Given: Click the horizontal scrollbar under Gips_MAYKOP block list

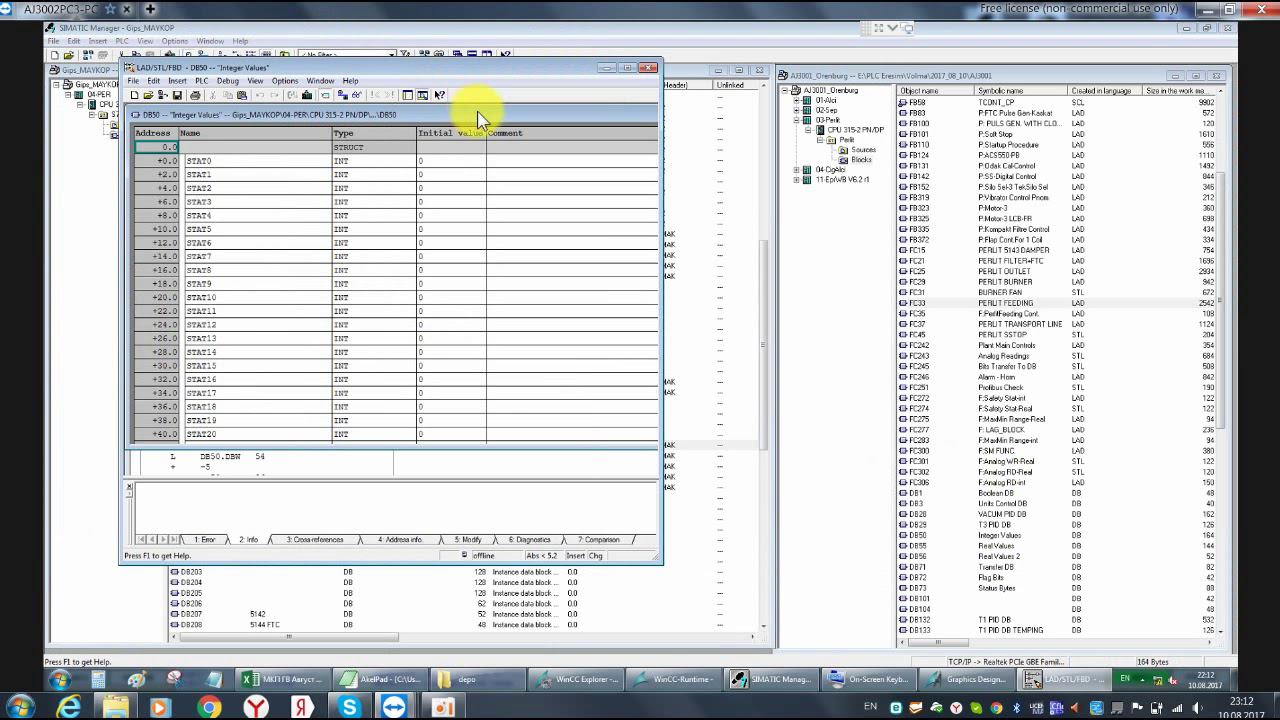Looking at the screenshot, I should coord(288,637).
